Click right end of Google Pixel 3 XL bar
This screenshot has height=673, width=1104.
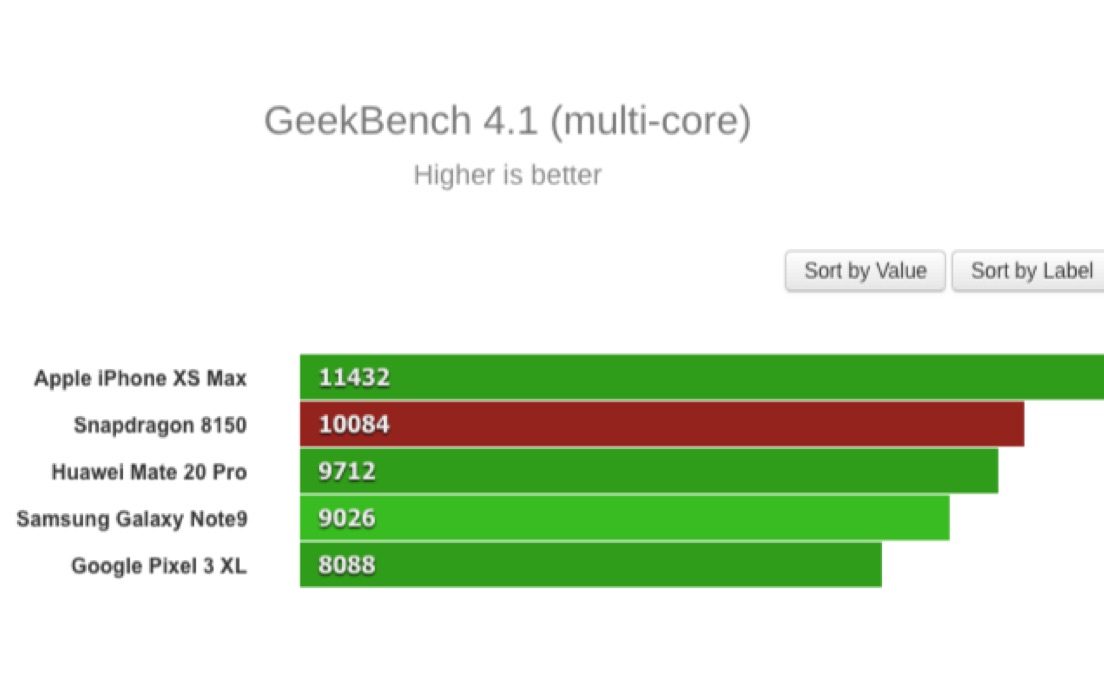tap(868, 566)
